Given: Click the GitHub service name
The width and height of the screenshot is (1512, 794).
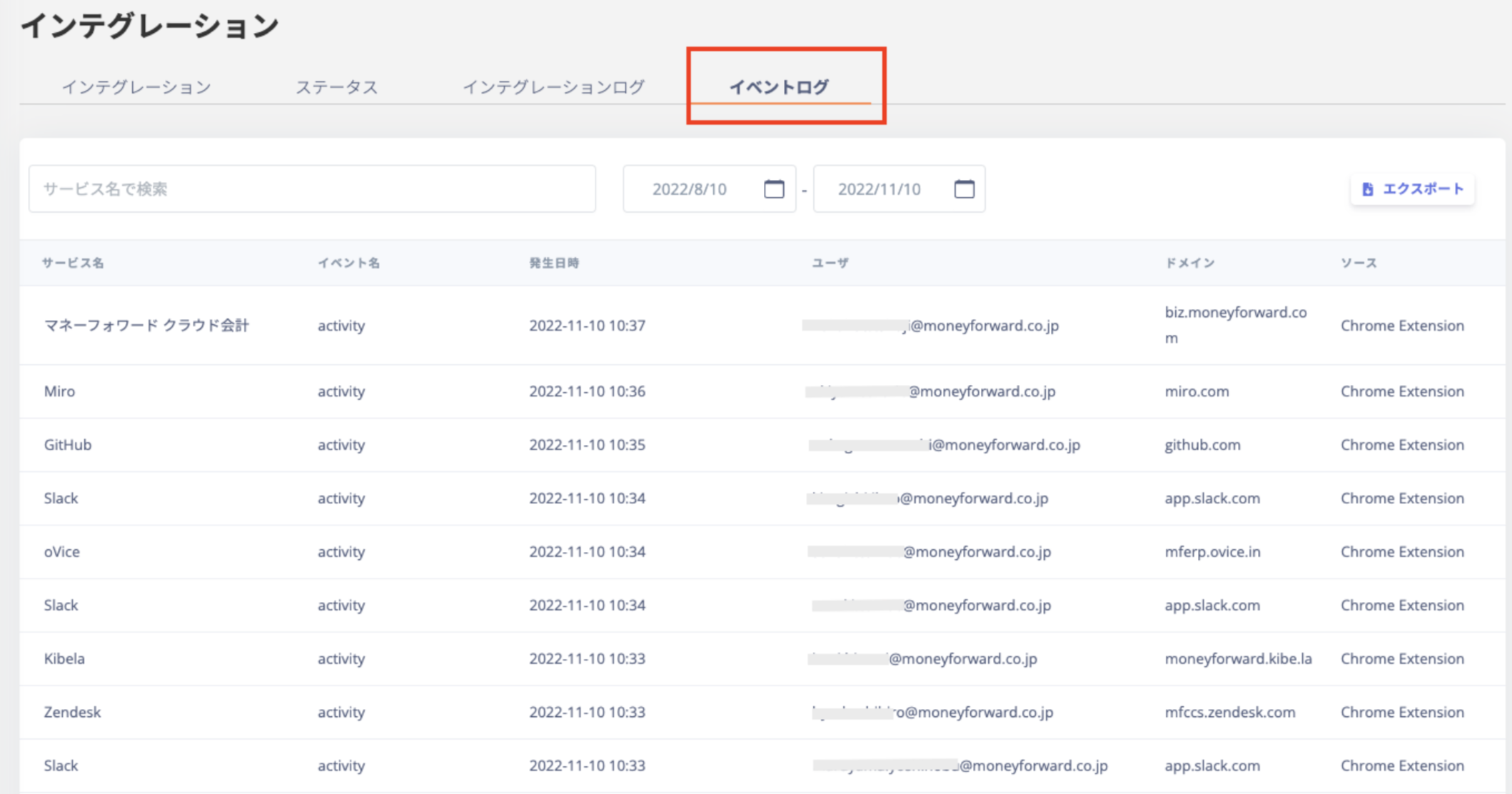Looking at the screenshot, I should coord(68,445).
